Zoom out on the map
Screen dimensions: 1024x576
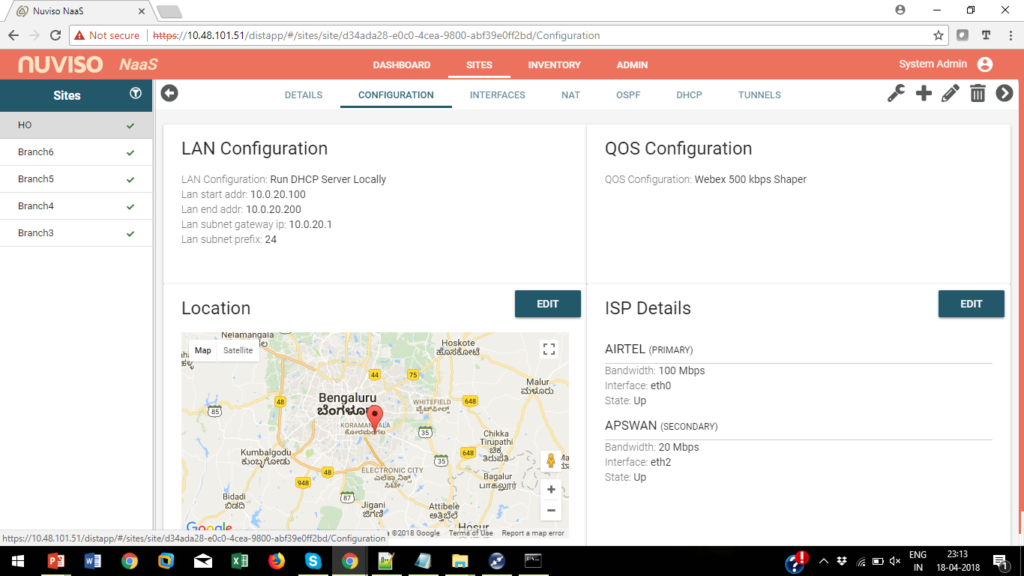pos(551,510)
